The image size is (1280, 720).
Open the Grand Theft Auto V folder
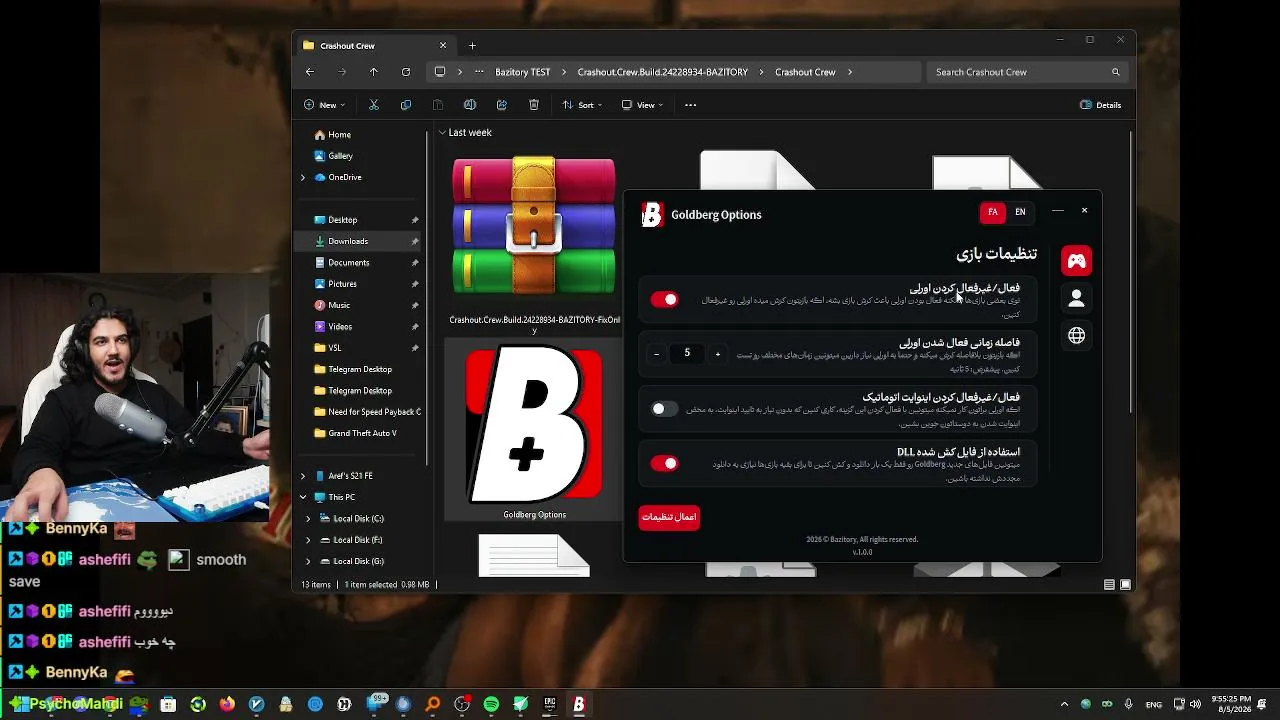tap(362, 433)
